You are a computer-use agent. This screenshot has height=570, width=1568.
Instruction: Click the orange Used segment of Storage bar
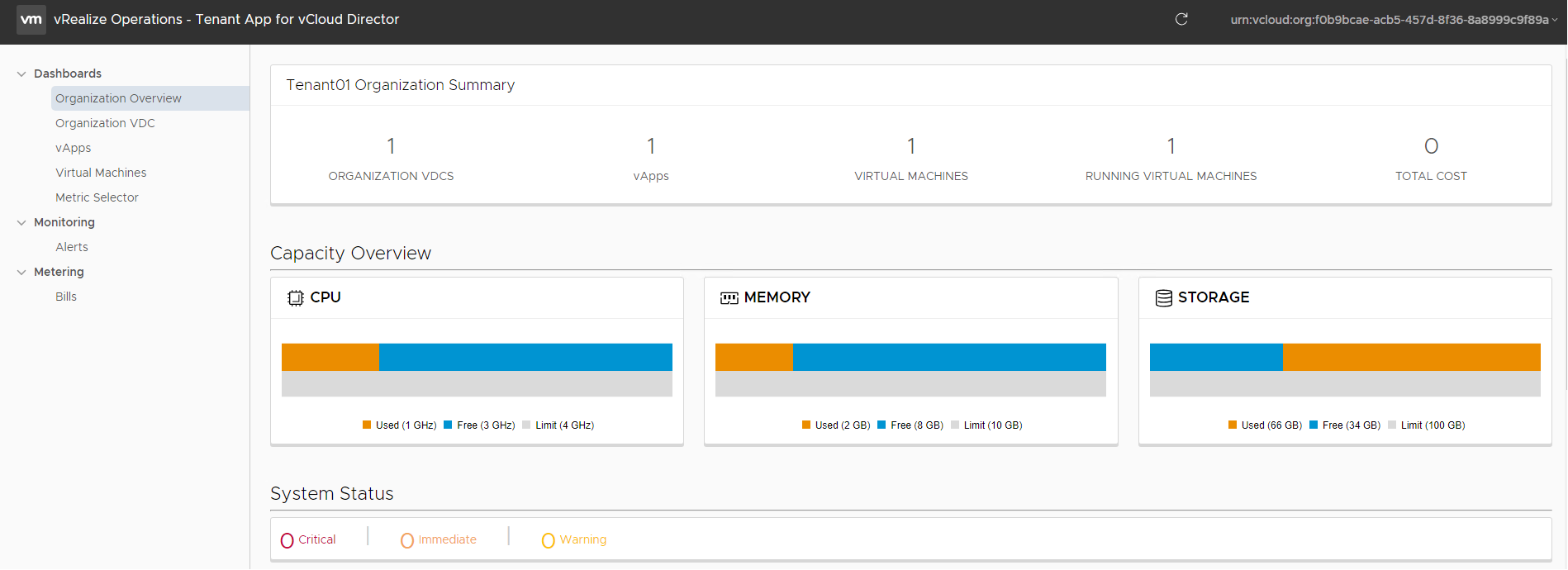click(x=1411, y=357)
